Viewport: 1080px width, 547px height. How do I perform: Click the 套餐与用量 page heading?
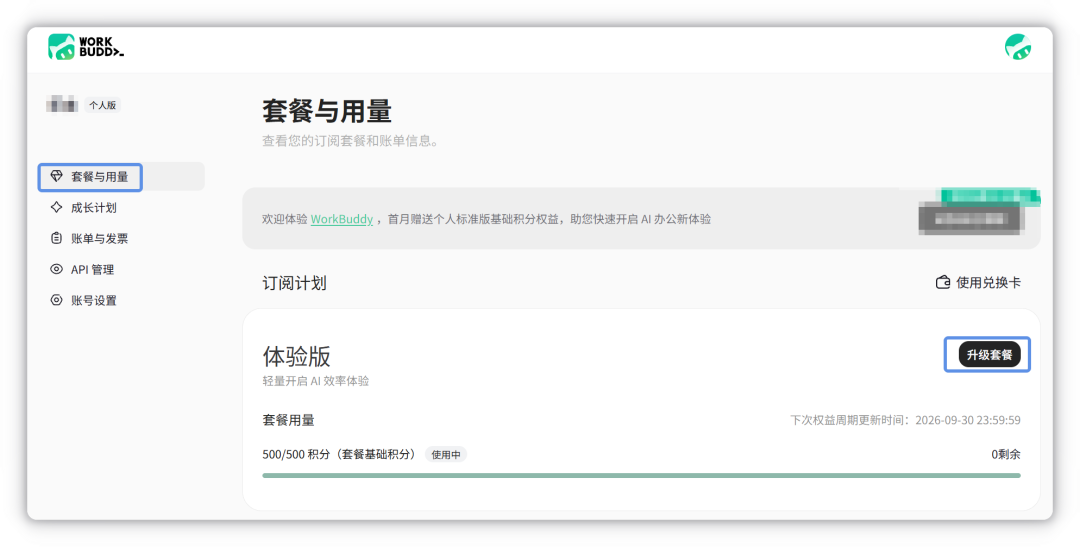tap(327, 111)
